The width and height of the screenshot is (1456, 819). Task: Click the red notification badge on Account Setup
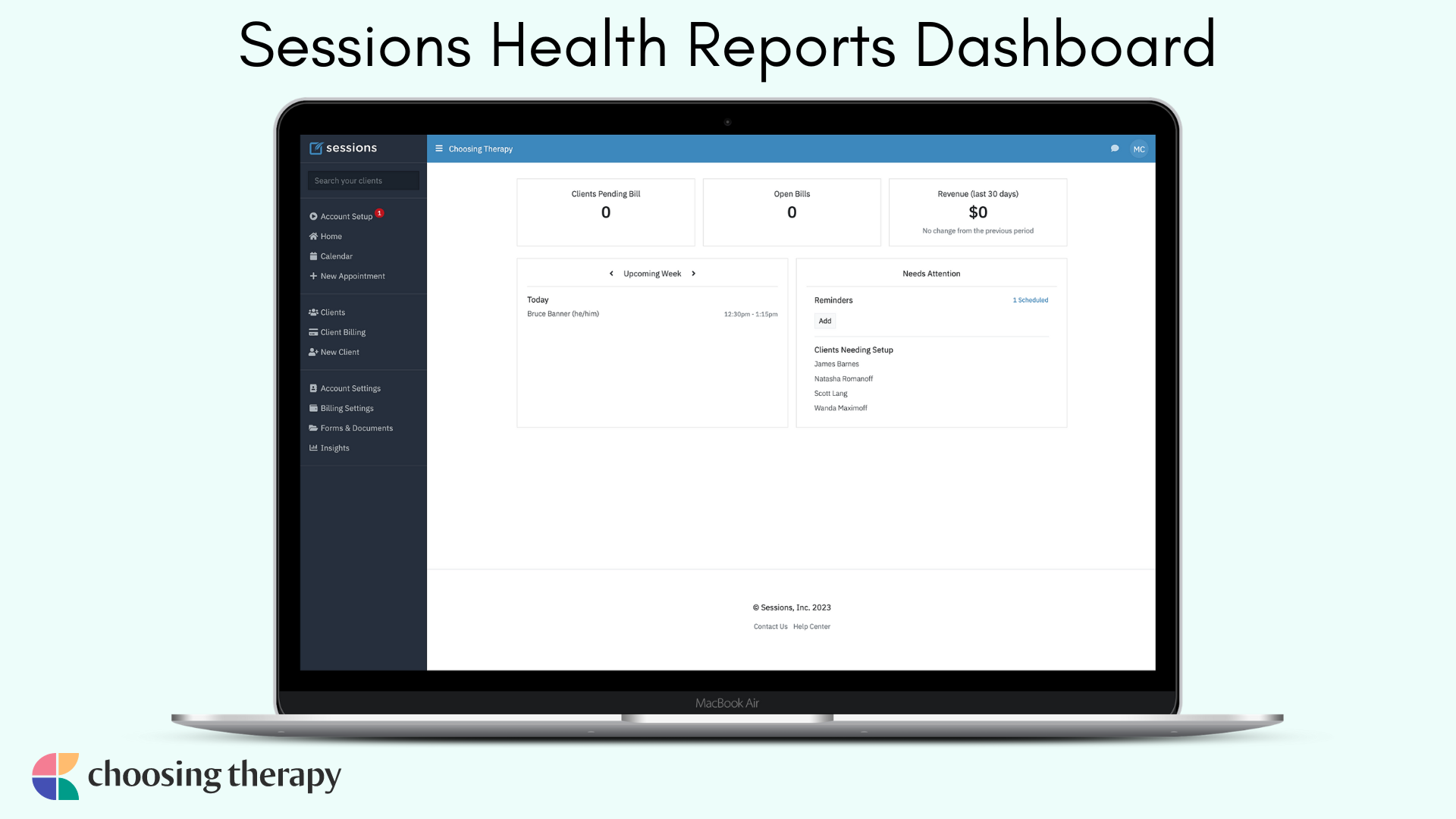coord(379,213)
